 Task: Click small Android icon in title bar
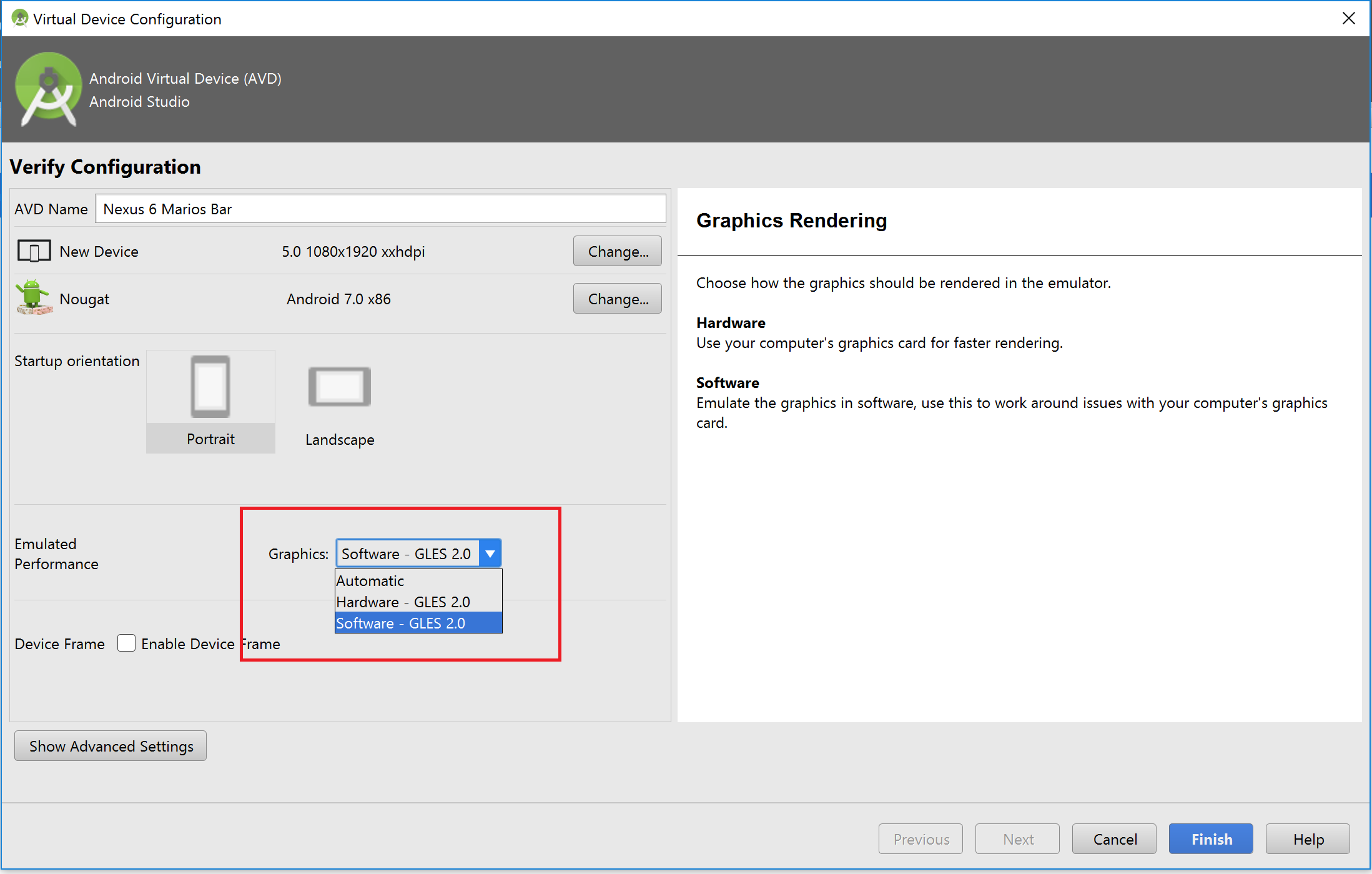19,19
